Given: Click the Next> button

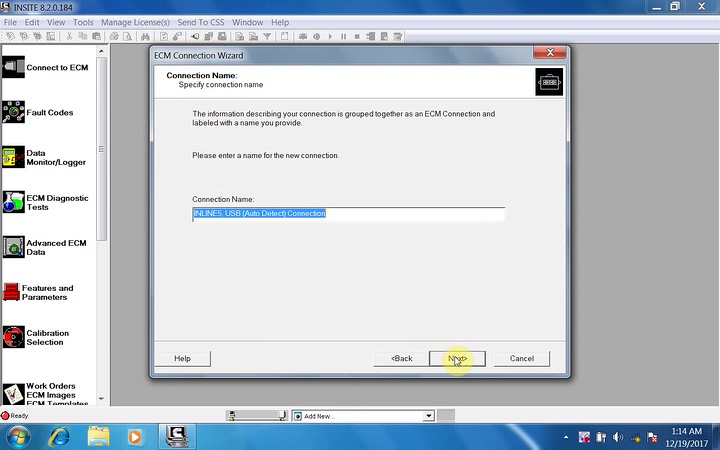Looking at the screenshot, I should point(457,359).
